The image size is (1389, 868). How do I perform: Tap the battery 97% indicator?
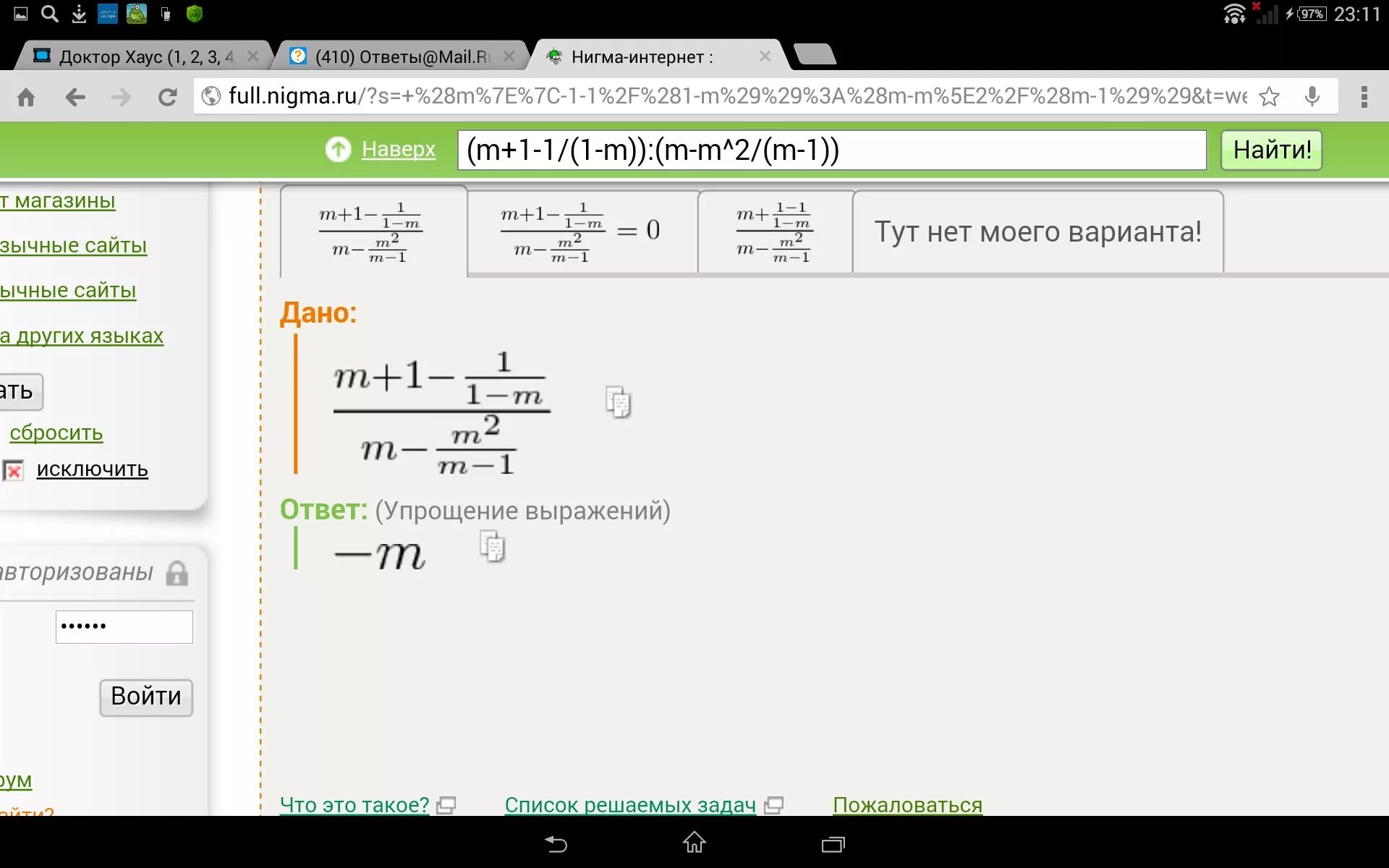1312,14
